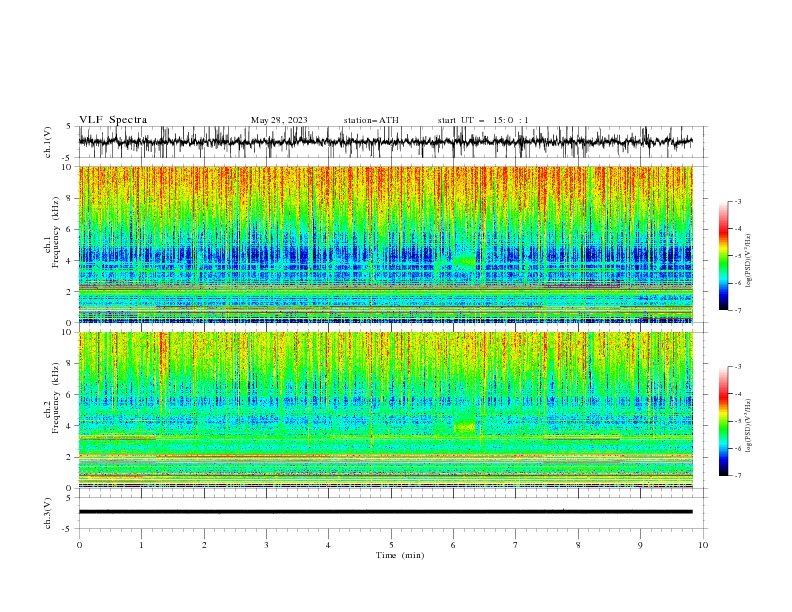Click the "-3" value on ch.1 colorbar

click(738, 201)
